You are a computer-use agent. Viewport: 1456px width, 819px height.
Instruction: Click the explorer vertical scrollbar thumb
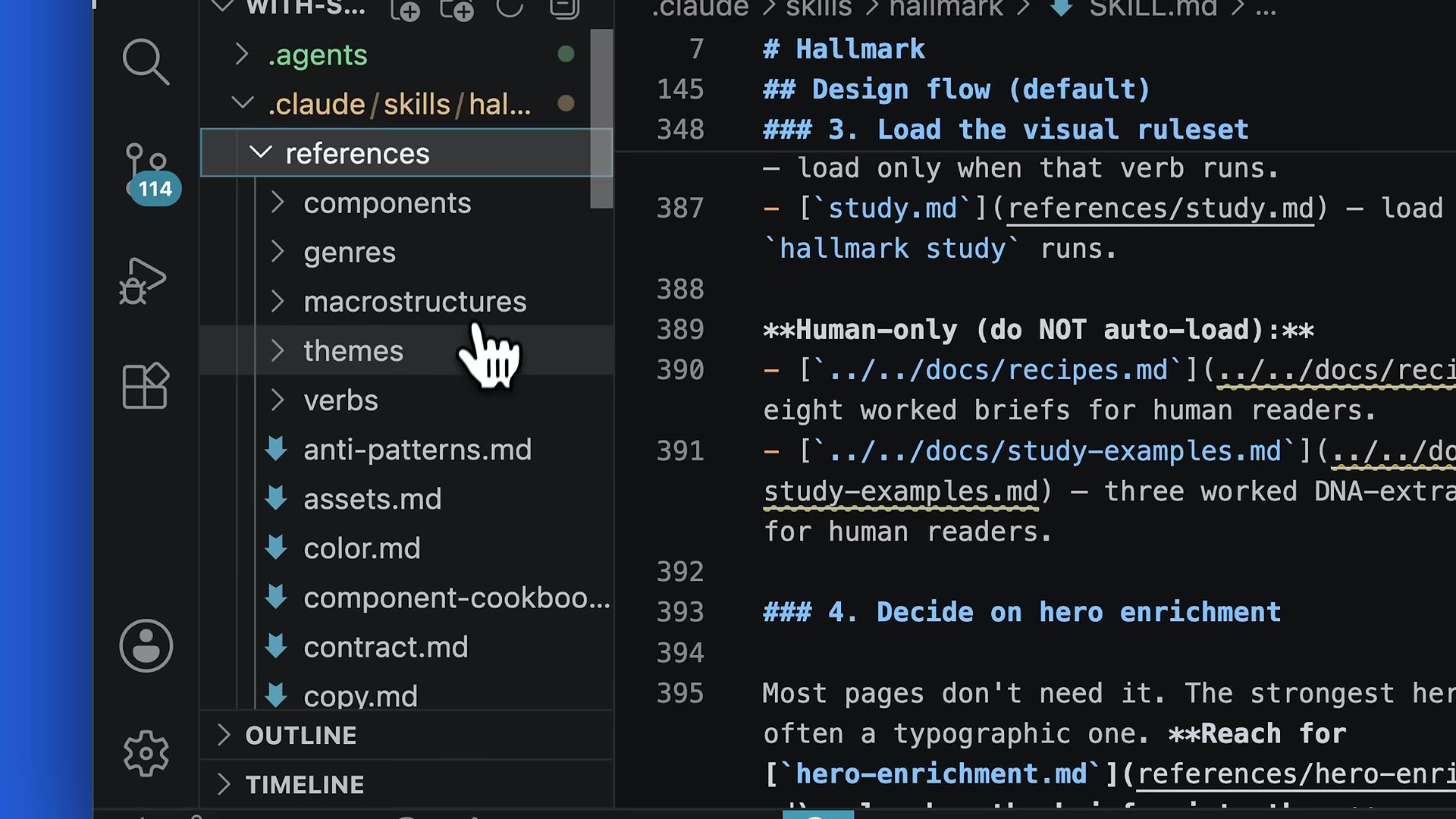click(x=601, y=118)
